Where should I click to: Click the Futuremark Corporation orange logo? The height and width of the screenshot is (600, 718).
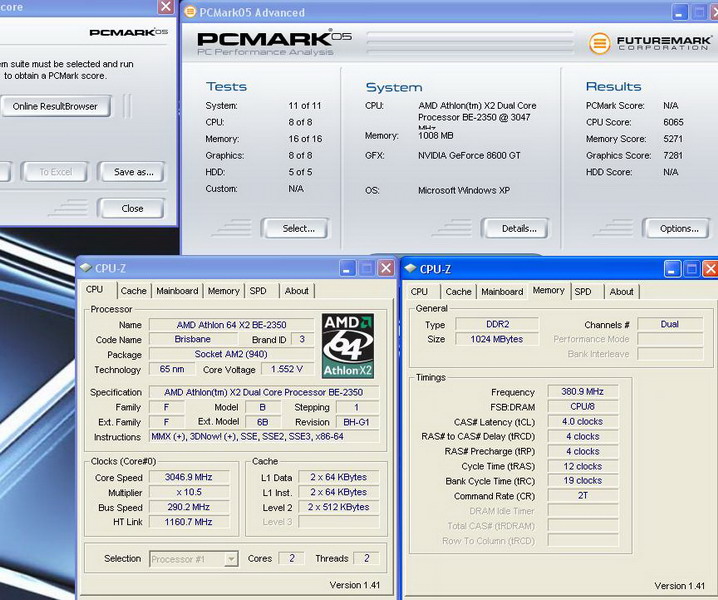tap(599, 44)
